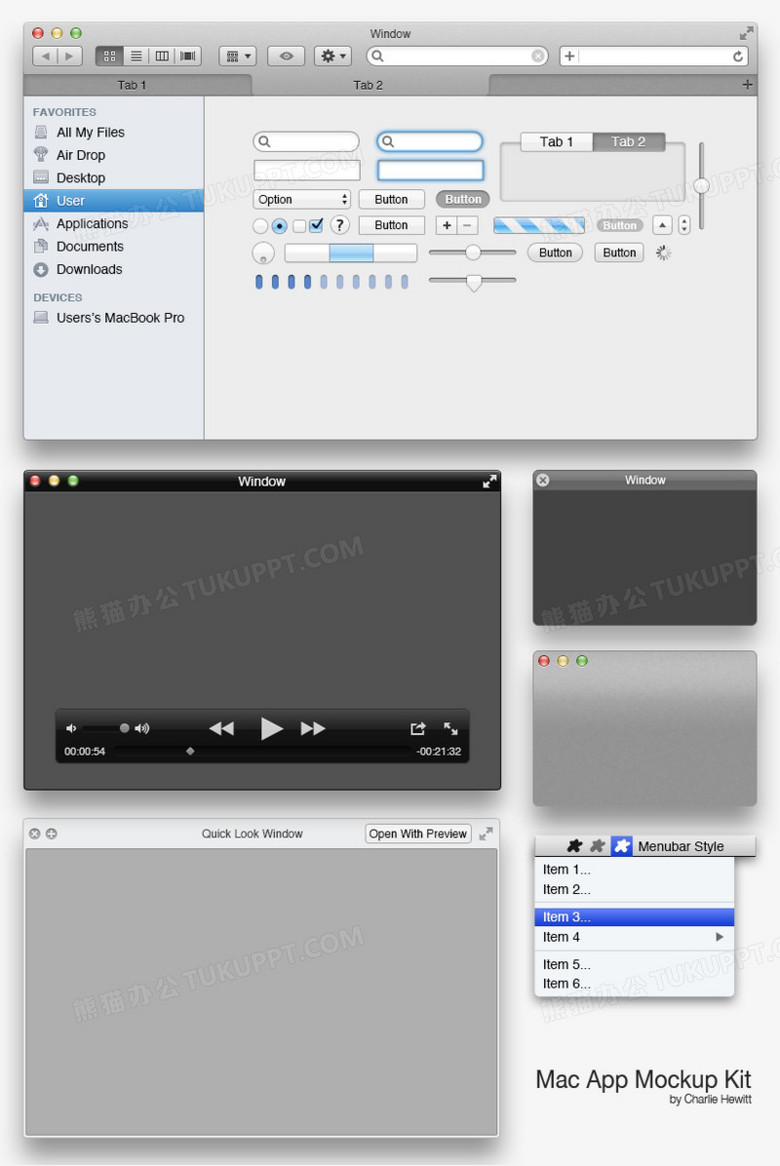Open Item 4 submenu arrow
The height and width of the screenshot is (1166, 780).
point(719,937)
